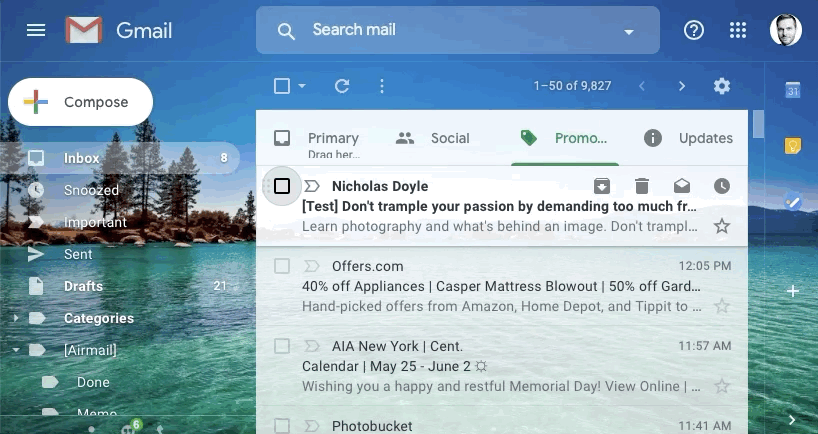Snooze the Nicholas Doyle email
This screenshot has height=434, width=818.
click(721, 186)
